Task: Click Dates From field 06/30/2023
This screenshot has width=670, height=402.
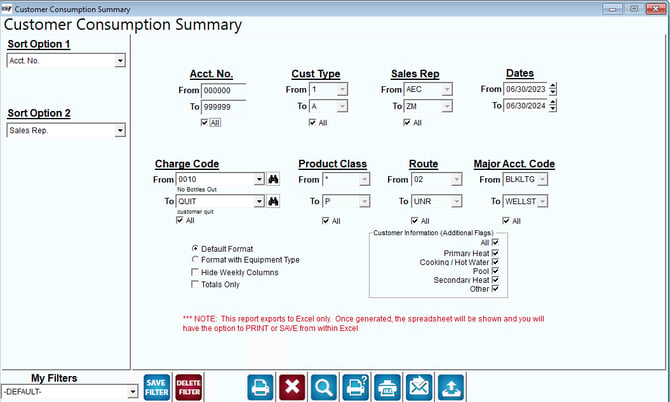Action: (526, 89)
